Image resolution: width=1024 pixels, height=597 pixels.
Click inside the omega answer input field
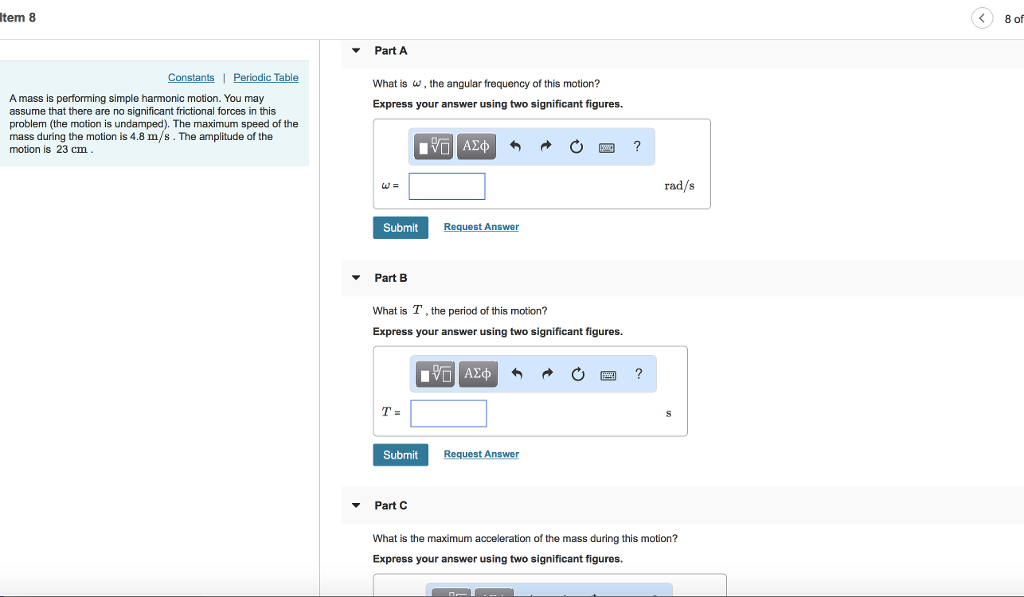point(447,186)
